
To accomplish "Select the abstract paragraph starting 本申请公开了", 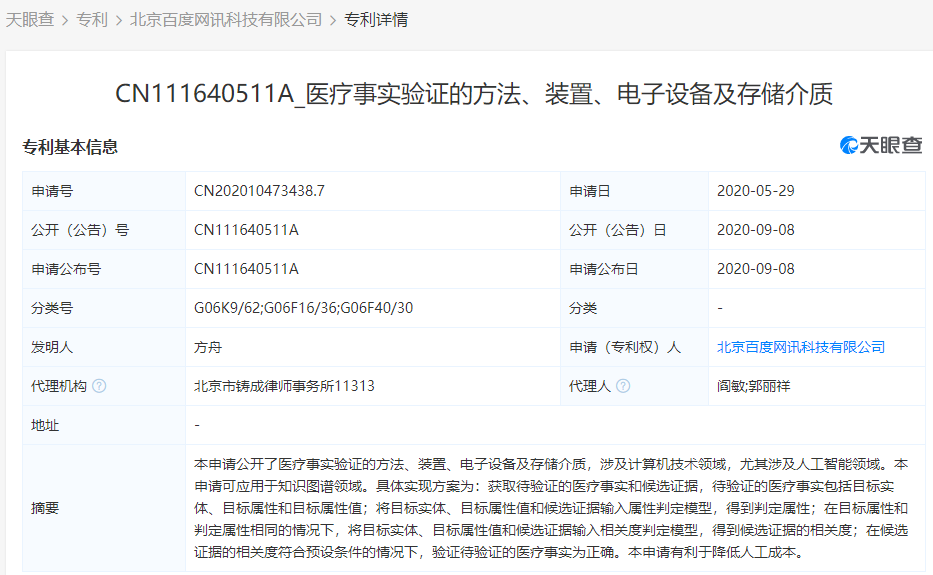I will (551, 508).
